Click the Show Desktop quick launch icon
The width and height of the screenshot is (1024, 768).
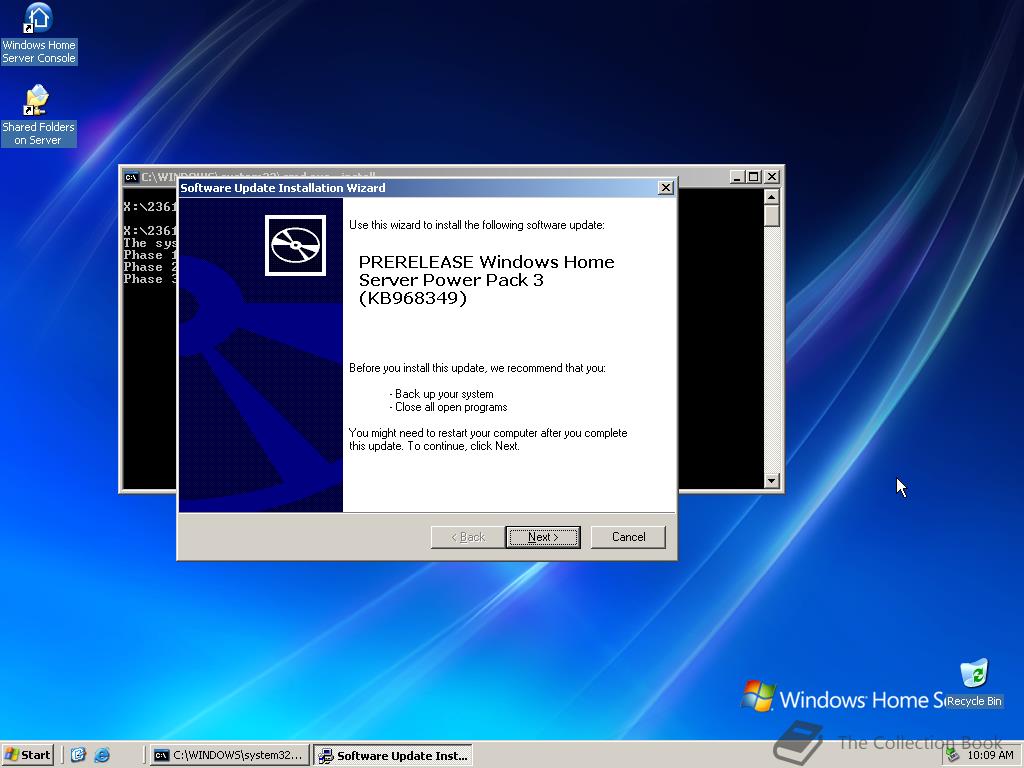click(78, 755)
